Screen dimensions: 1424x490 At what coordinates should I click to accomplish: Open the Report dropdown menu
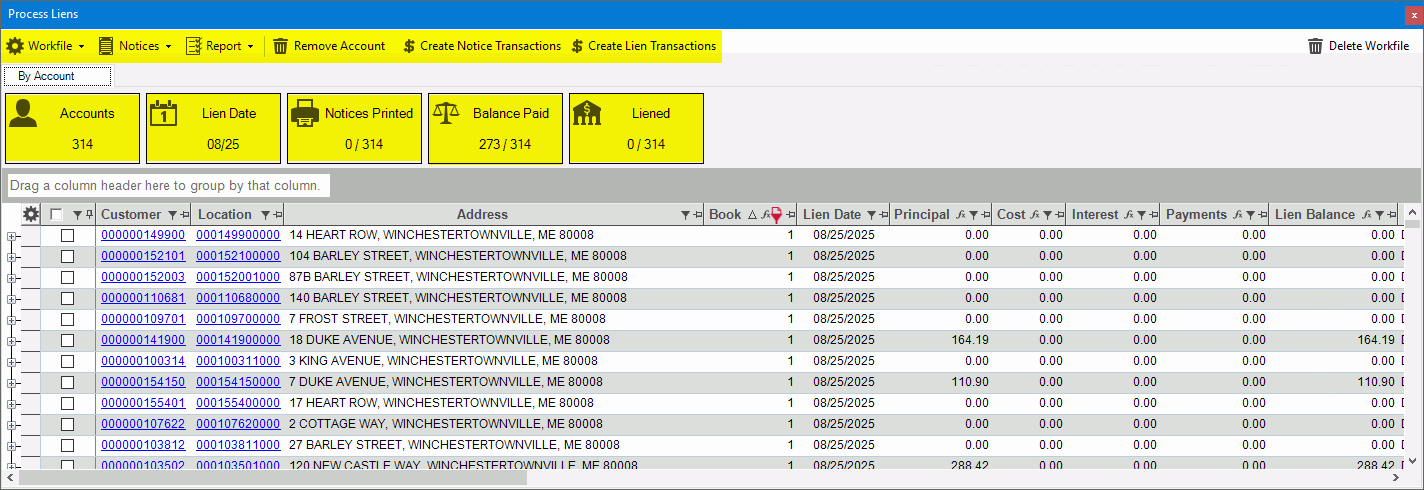220,46
